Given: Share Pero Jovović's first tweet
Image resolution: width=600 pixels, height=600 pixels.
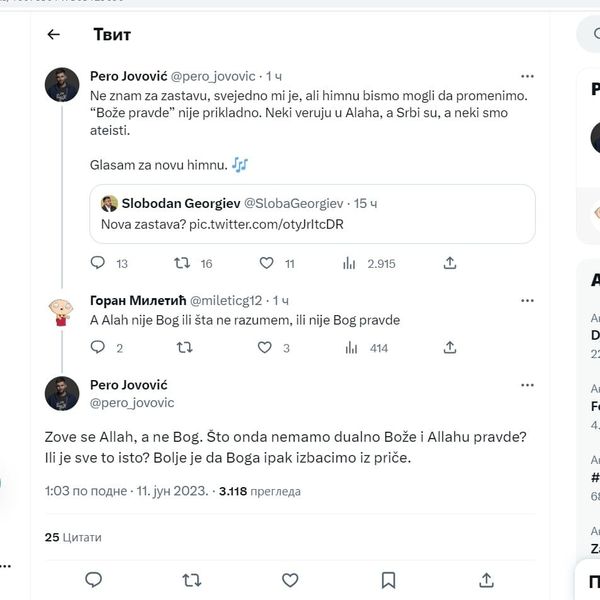Looking at the screenshot, I should [450, 263].
